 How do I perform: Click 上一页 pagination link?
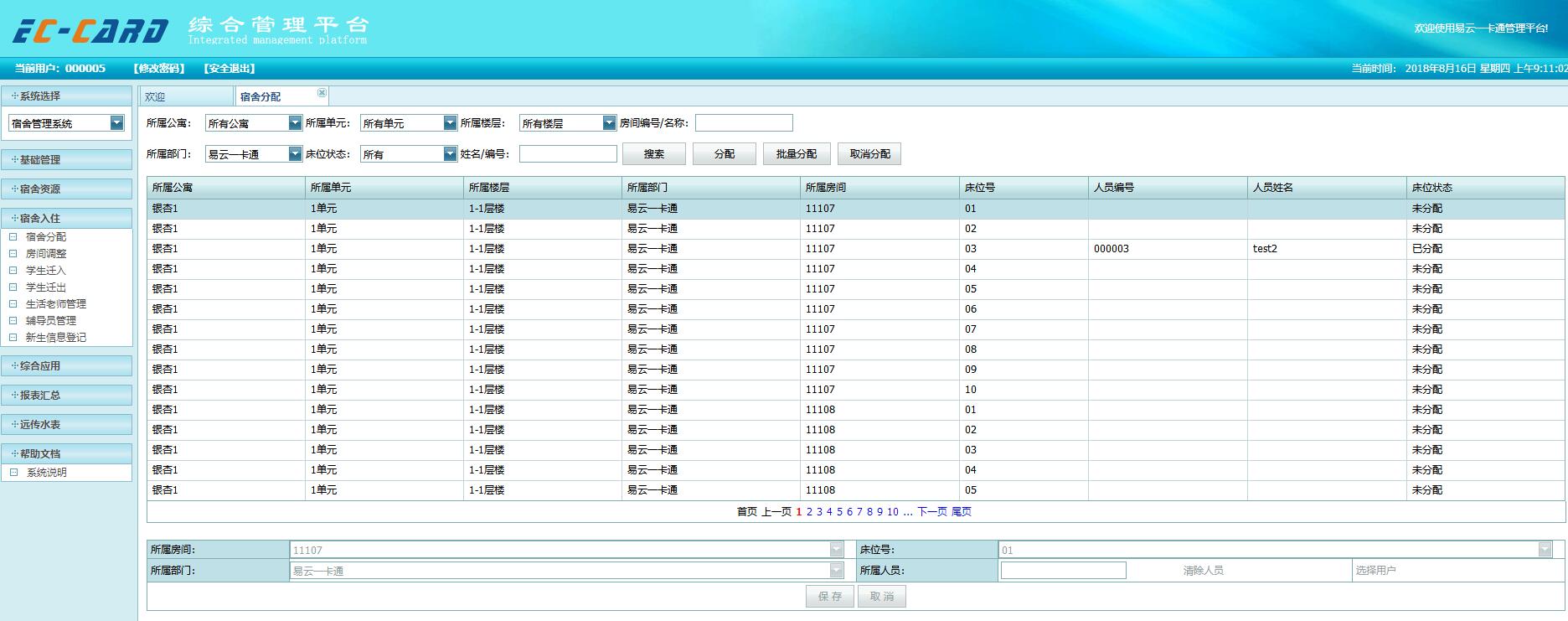click(776, 512)
